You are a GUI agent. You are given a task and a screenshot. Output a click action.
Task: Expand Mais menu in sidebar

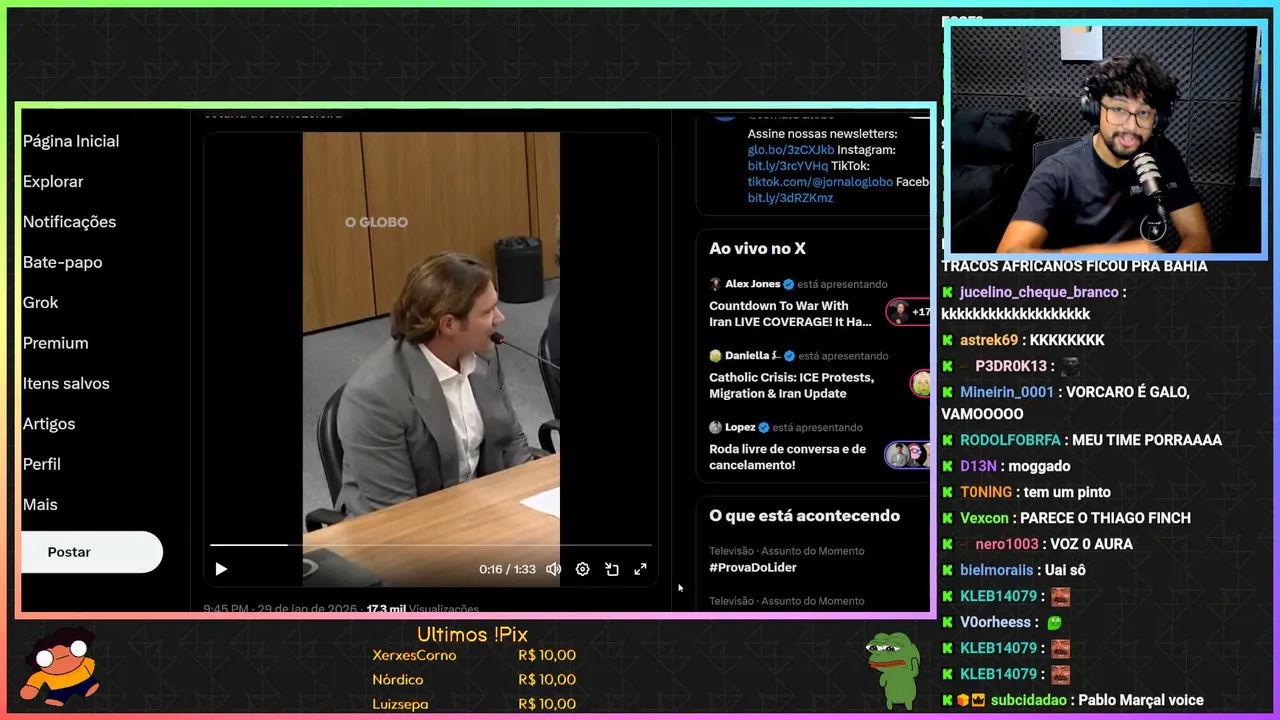pyautogui.click(x=40, y=505)
